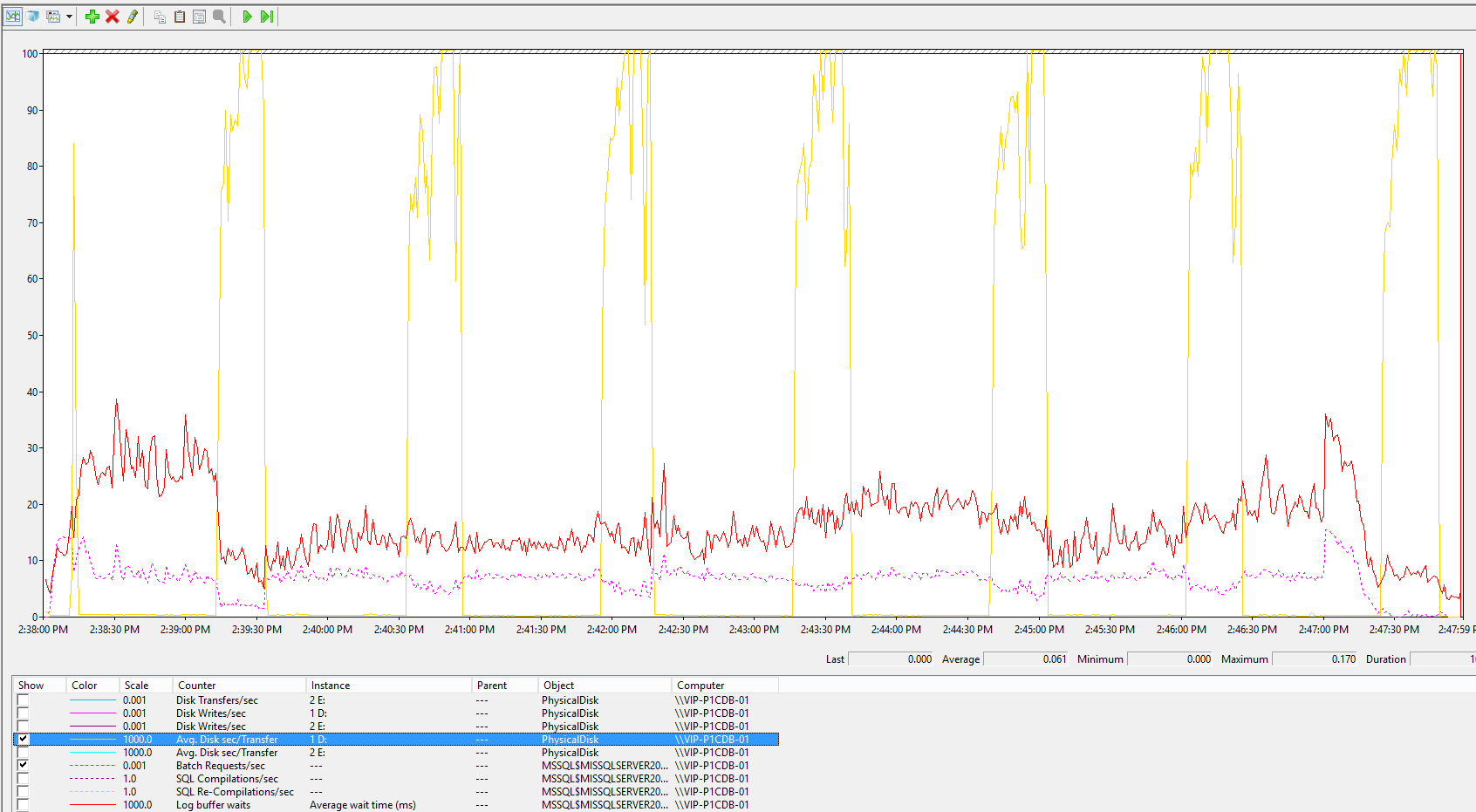This screenshot has height=812, width=1476.
Task: Uncheck the Batch Requests/sec checkbox
Action: pos(23,766)
